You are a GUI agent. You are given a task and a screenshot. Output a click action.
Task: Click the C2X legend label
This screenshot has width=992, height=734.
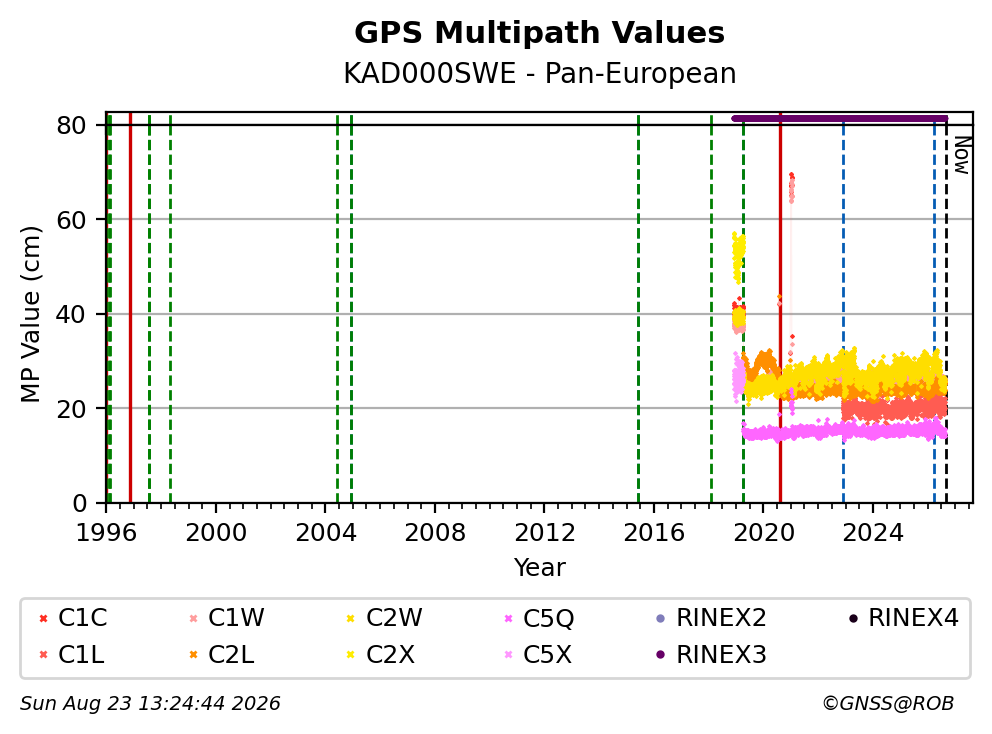click(390, 655)
